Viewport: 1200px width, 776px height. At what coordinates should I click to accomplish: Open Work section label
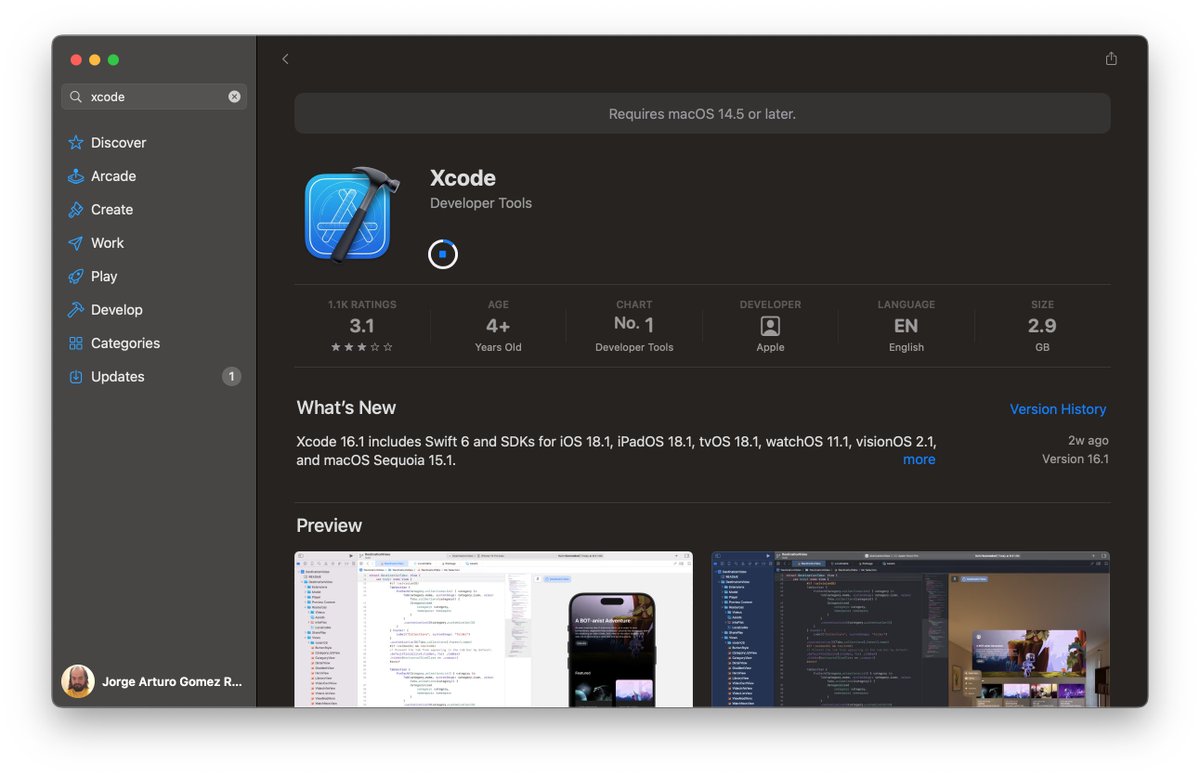tap(107, 243)
